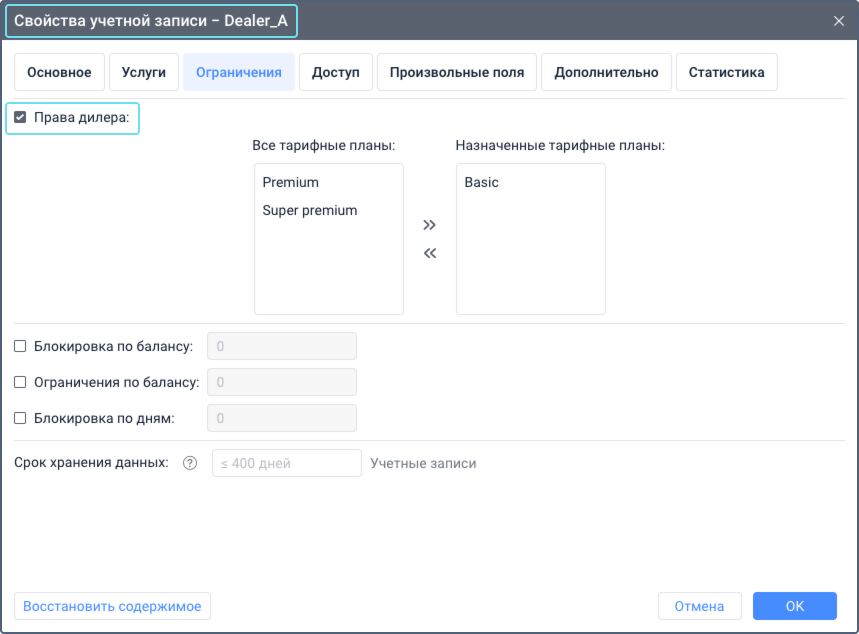859x634 pixels.
Task: Uncheck Права дилера
Action: pyautogui.click(x=20, y=117)
